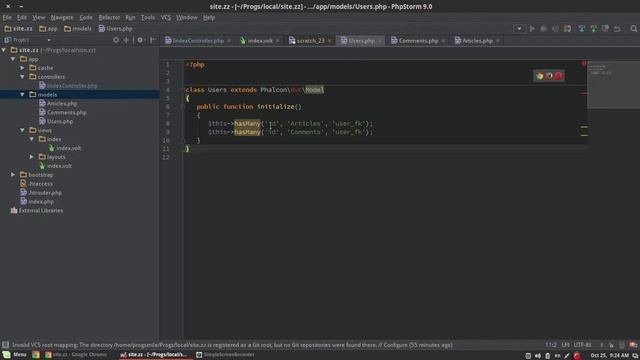The height and width of the screenshot is (360, 640).
Task: Click the show history icon in the toolbar
Action: click(605, 29)
